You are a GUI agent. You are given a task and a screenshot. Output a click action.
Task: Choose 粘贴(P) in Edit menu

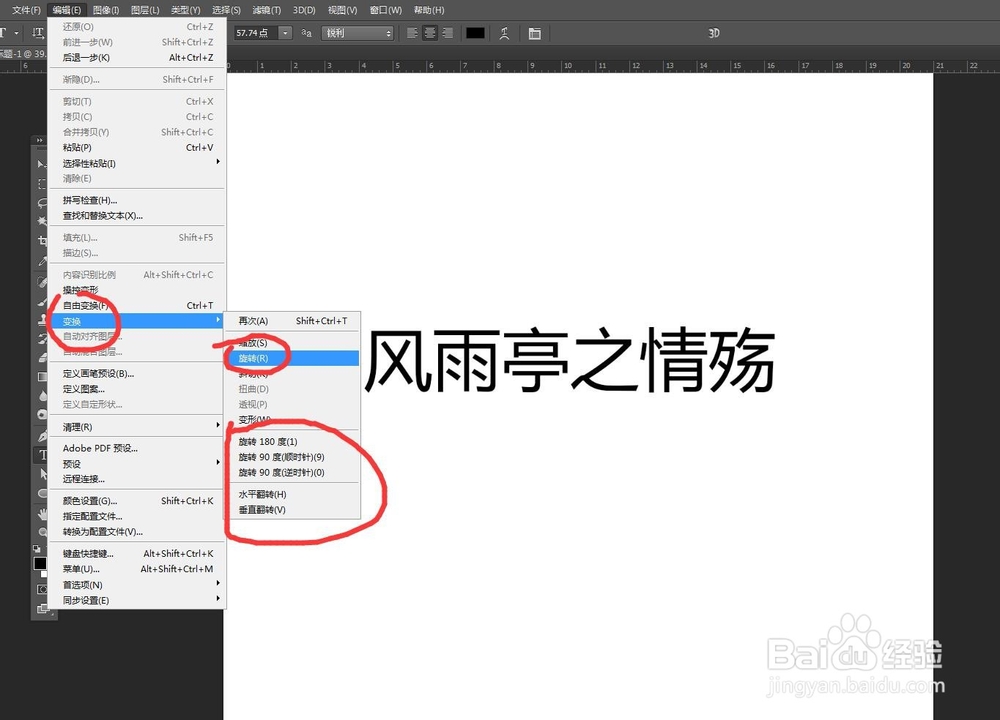pyautogui.click(x=137, y=147)
